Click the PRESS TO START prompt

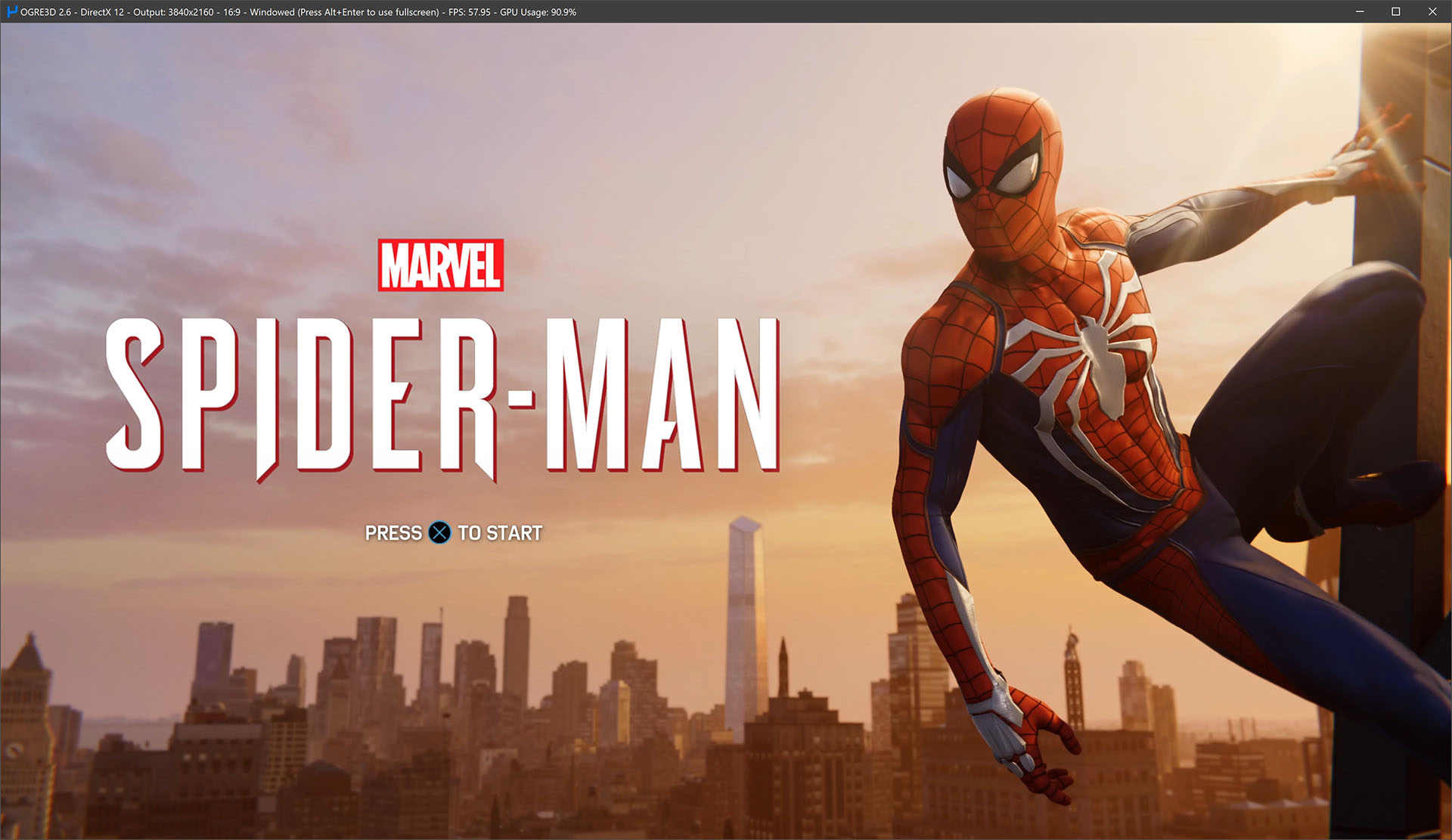click(452, 533)
